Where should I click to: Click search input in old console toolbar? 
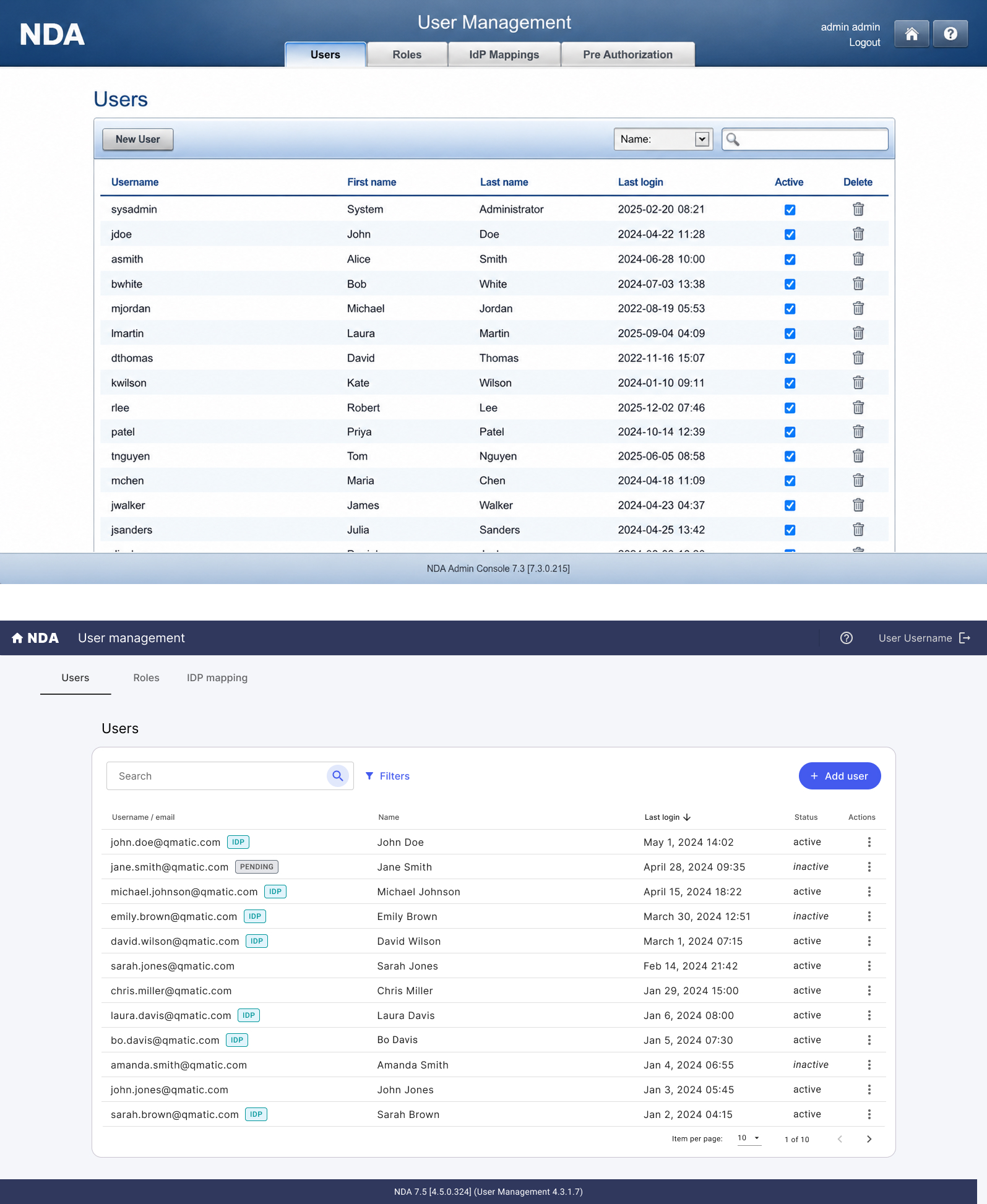click(805, 139)
